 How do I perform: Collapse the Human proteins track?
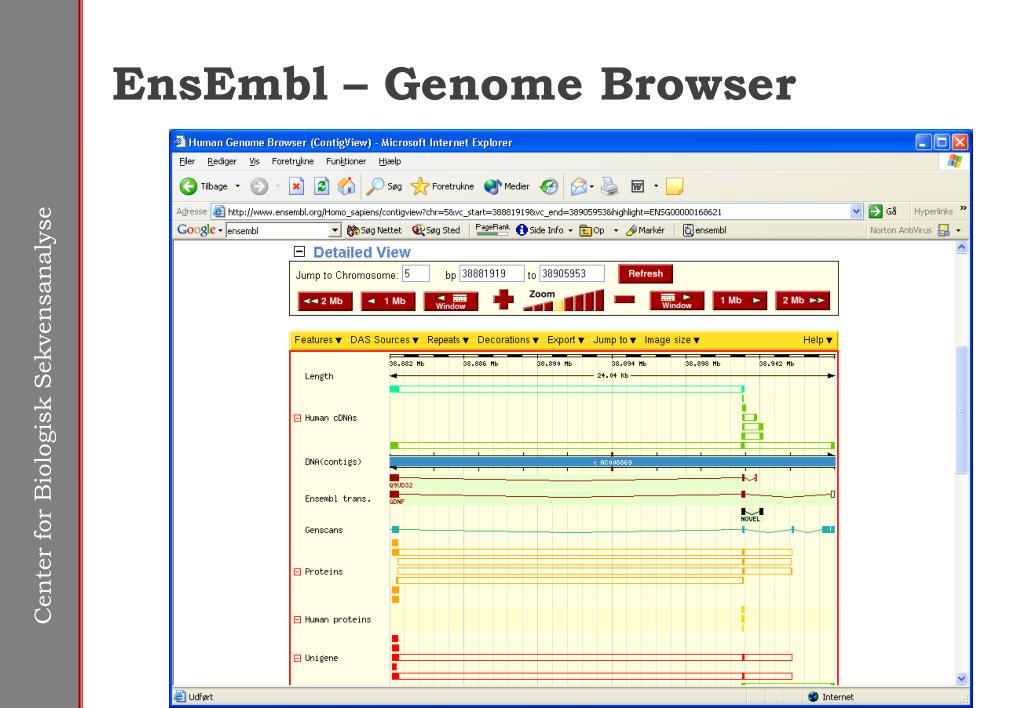(298, 619)
